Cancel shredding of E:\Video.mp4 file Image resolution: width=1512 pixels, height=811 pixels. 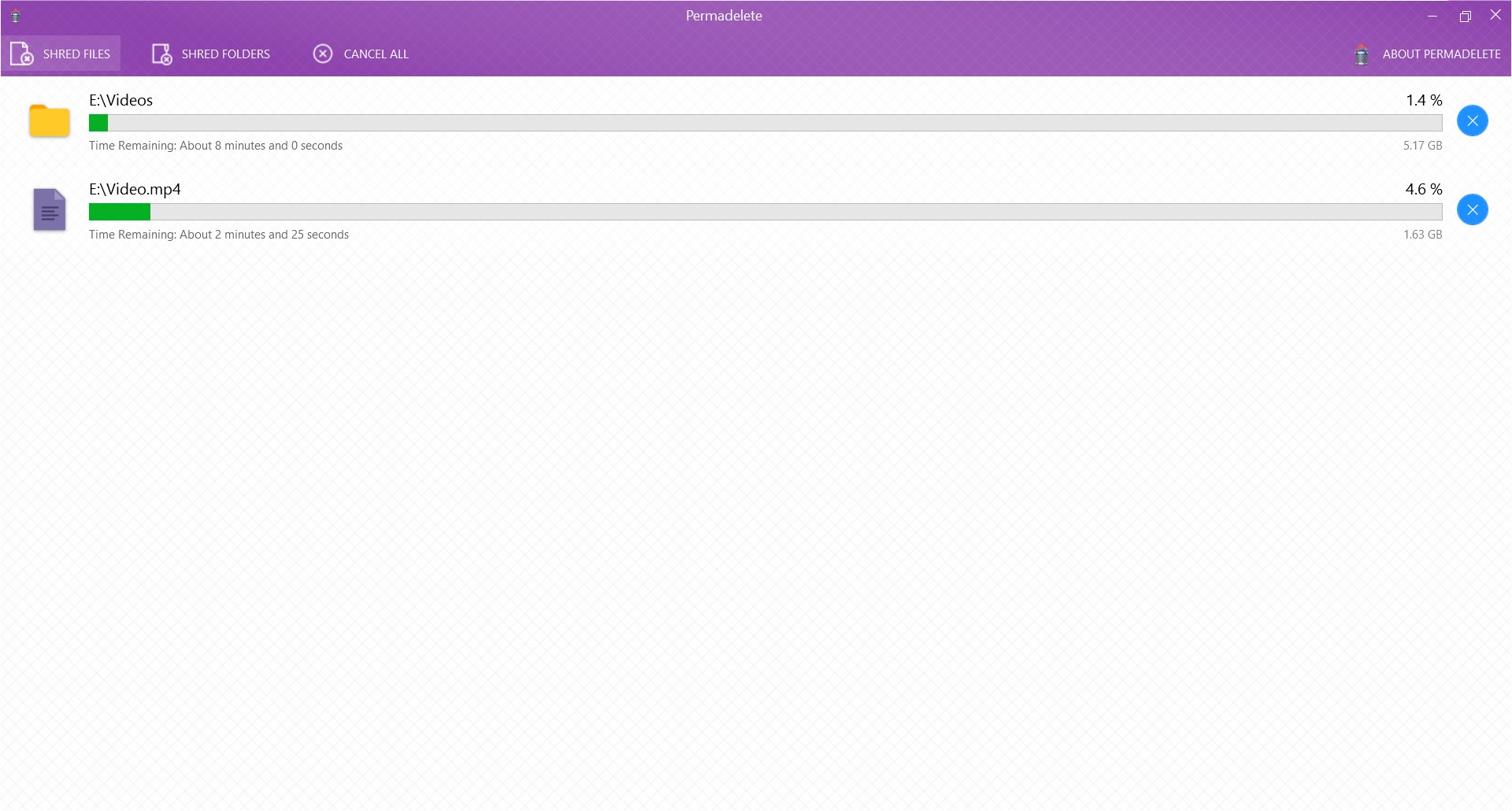click(x=1472, y=209)
